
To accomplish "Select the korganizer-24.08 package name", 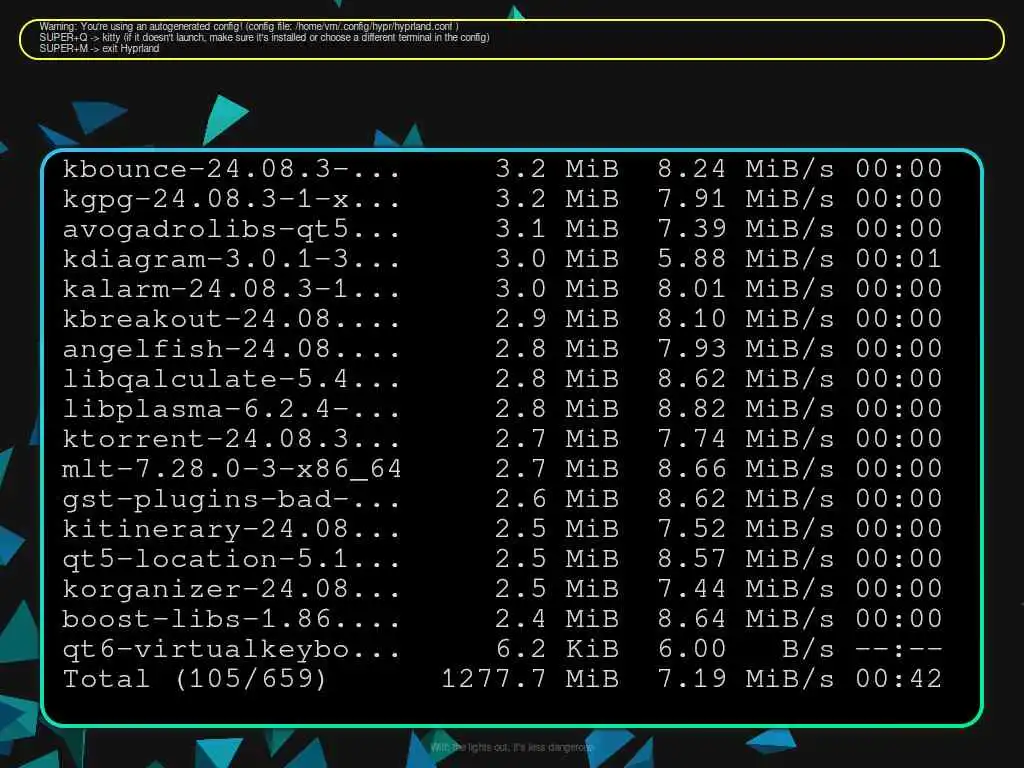I will coord(231,590).
